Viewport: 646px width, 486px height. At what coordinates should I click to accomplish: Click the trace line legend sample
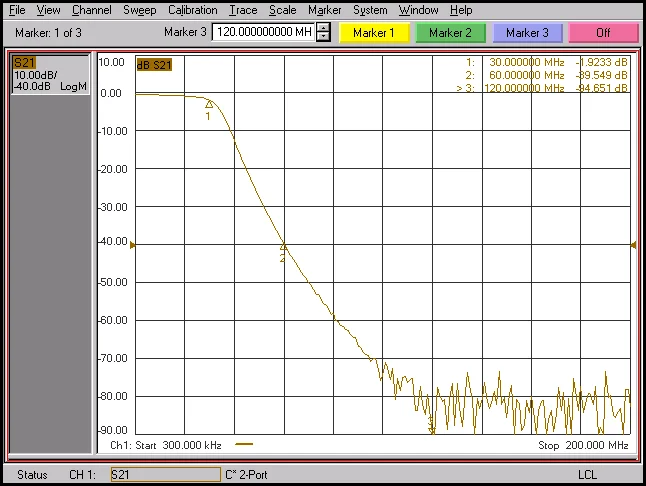244,444
